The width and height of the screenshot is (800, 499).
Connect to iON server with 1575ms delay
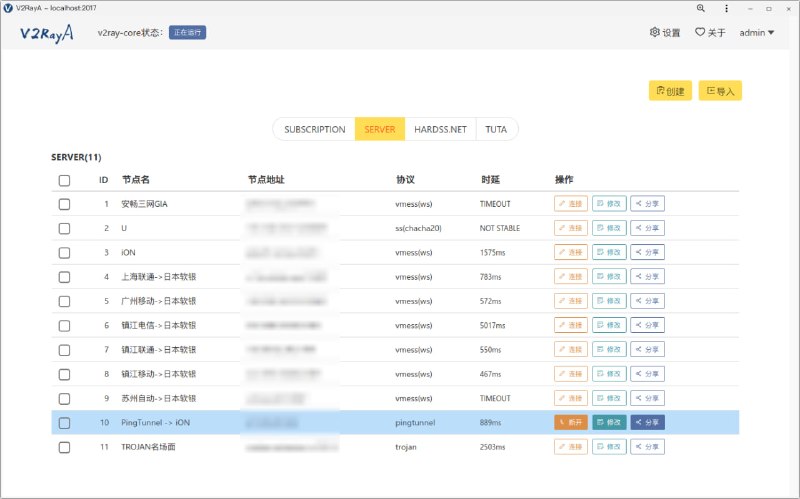click(x=571, y=252)
